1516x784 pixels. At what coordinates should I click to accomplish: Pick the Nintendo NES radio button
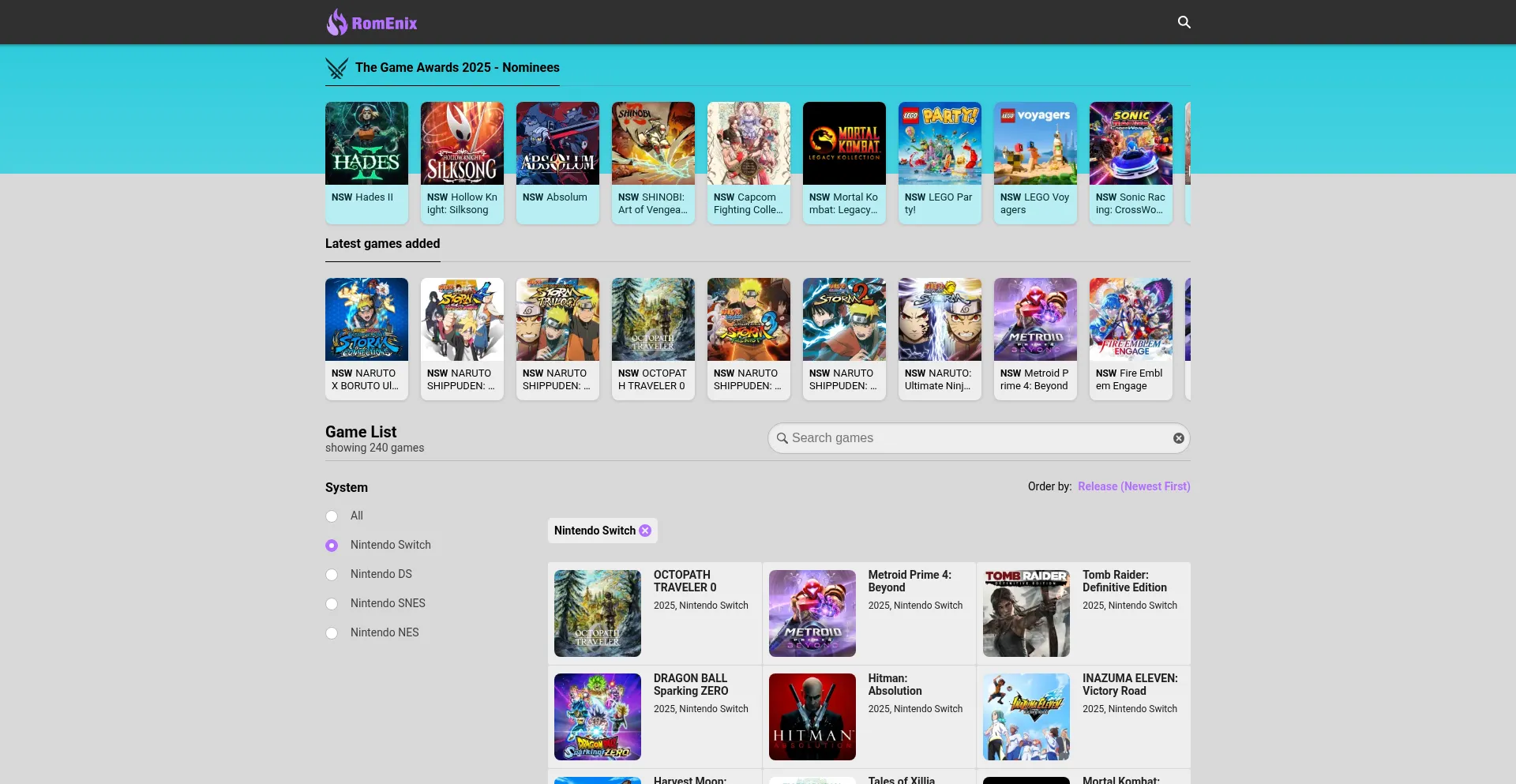pos(332,633)
